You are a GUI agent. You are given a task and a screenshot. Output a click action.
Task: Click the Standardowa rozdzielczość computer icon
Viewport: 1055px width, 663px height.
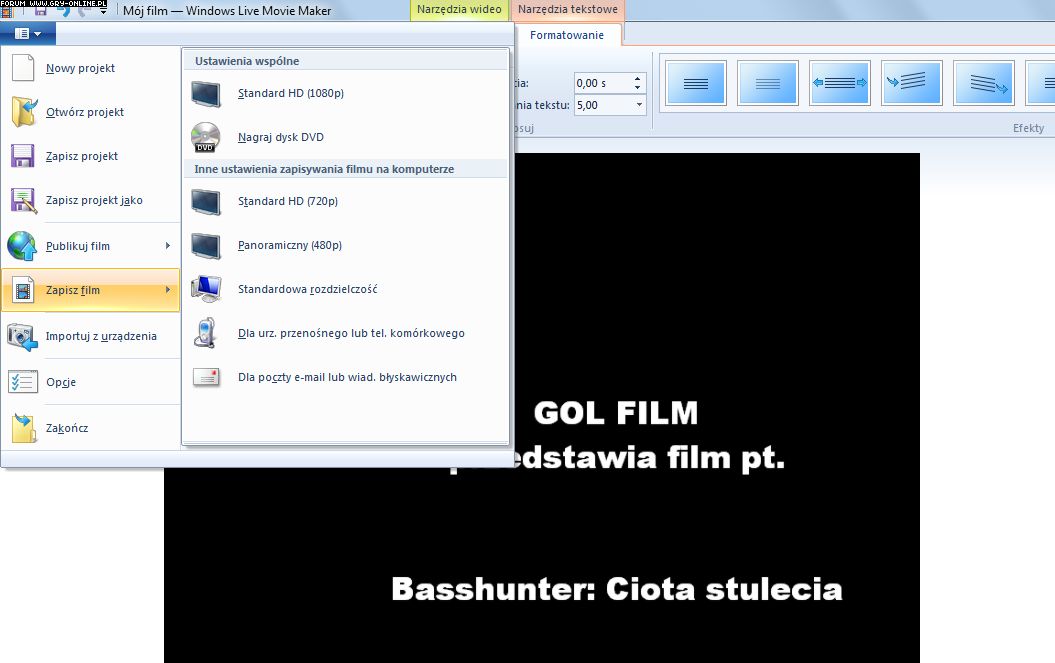[x=206, y=289]
